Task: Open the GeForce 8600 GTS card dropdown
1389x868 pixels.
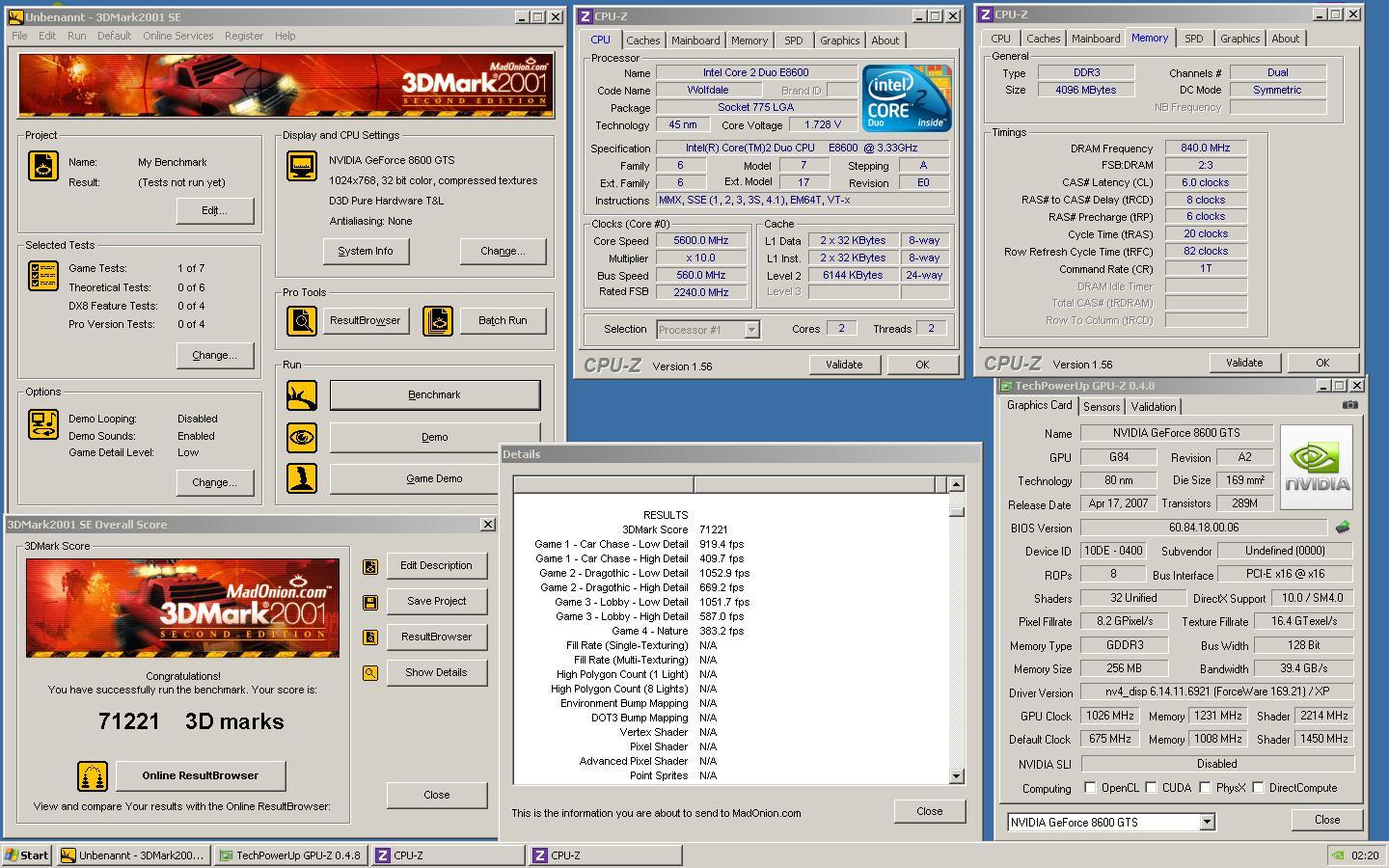Action: click(x=1207, y=823)
